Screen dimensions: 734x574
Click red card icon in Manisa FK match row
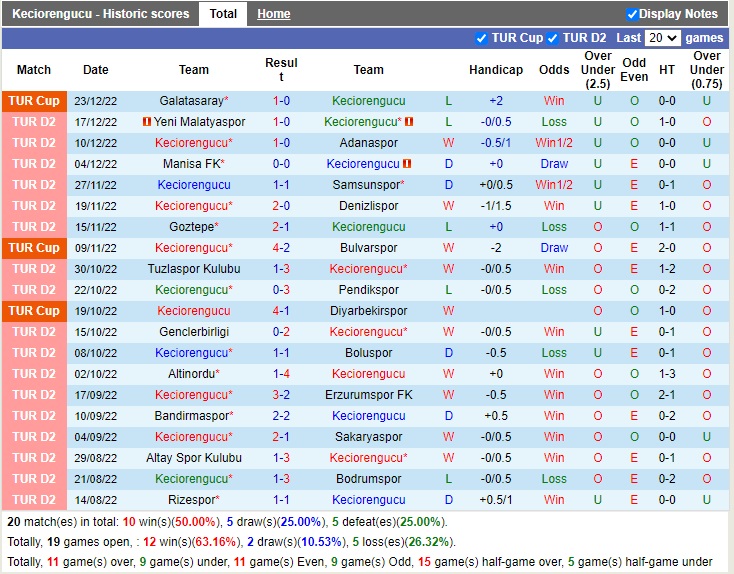point(408,164)
